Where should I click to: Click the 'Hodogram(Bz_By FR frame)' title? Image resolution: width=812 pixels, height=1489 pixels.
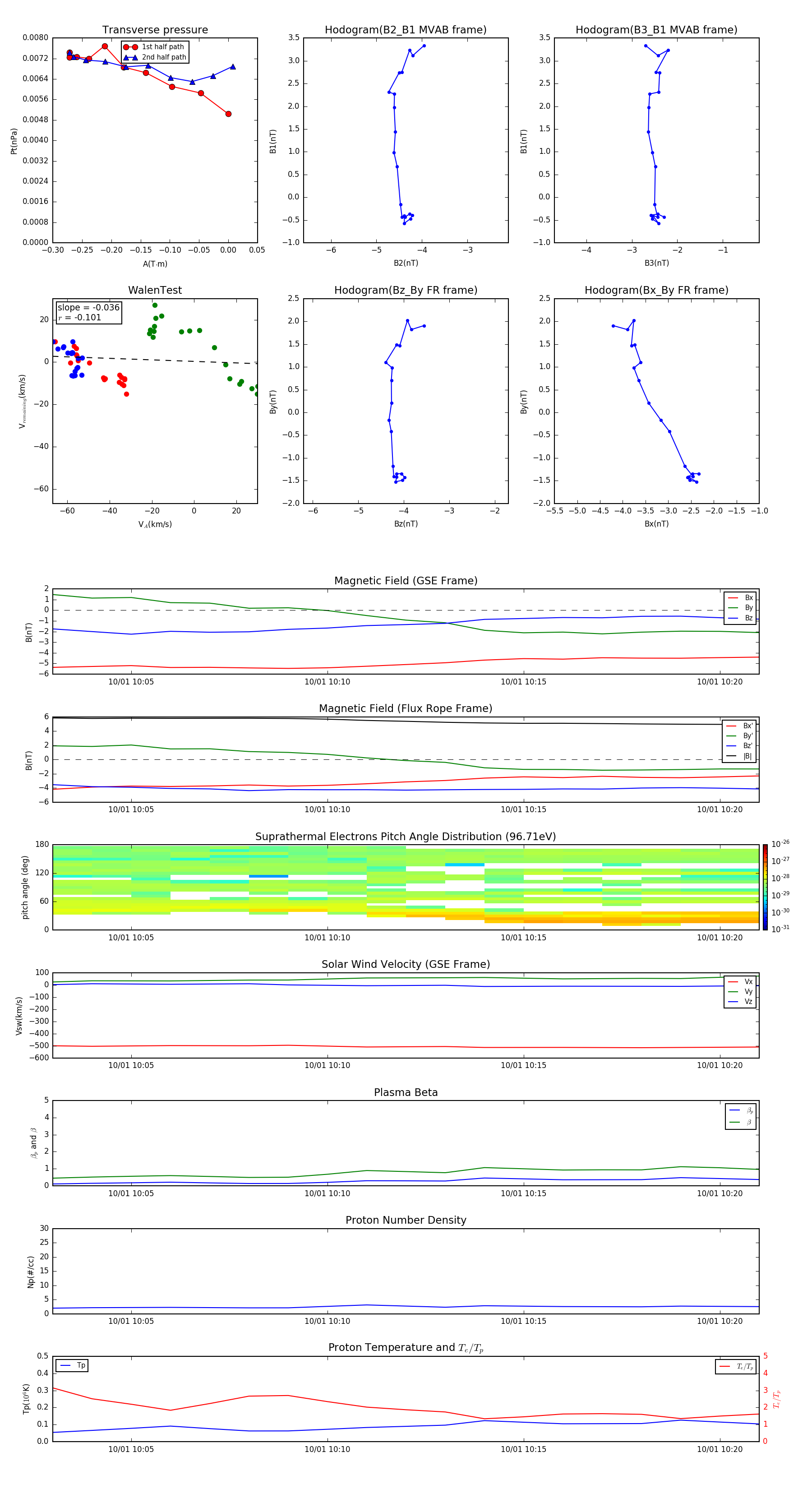coord(406,290)
